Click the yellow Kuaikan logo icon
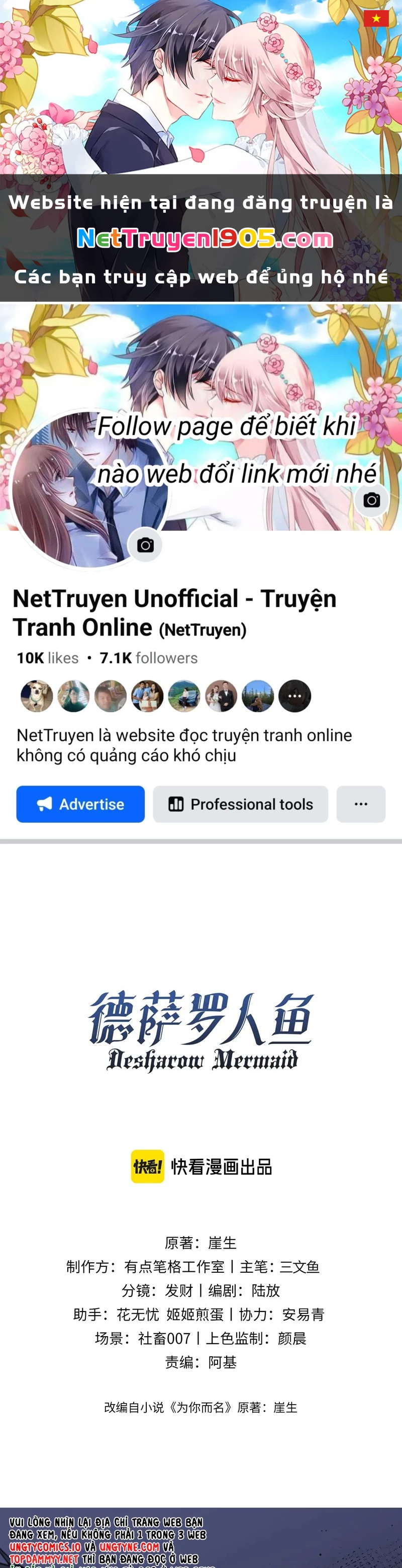 (148, 1166)
